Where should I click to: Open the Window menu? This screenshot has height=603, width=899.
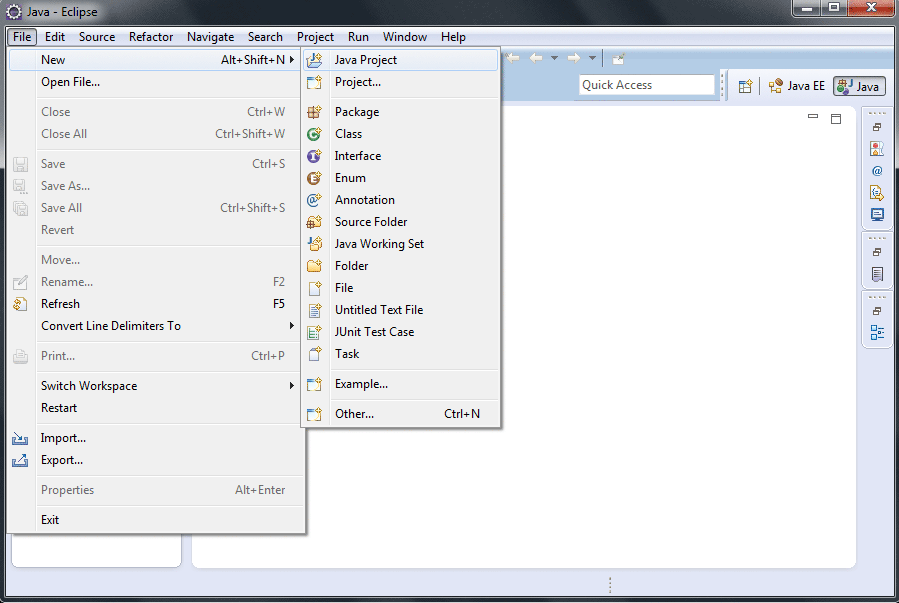tap(404, 36)
